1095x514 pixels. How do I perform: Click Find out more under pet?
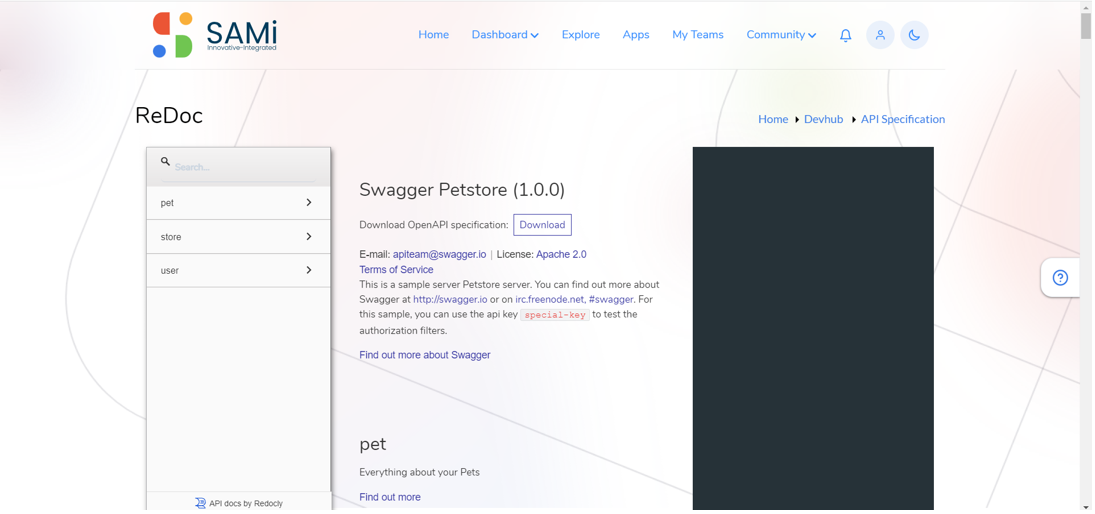pos(390,497)
